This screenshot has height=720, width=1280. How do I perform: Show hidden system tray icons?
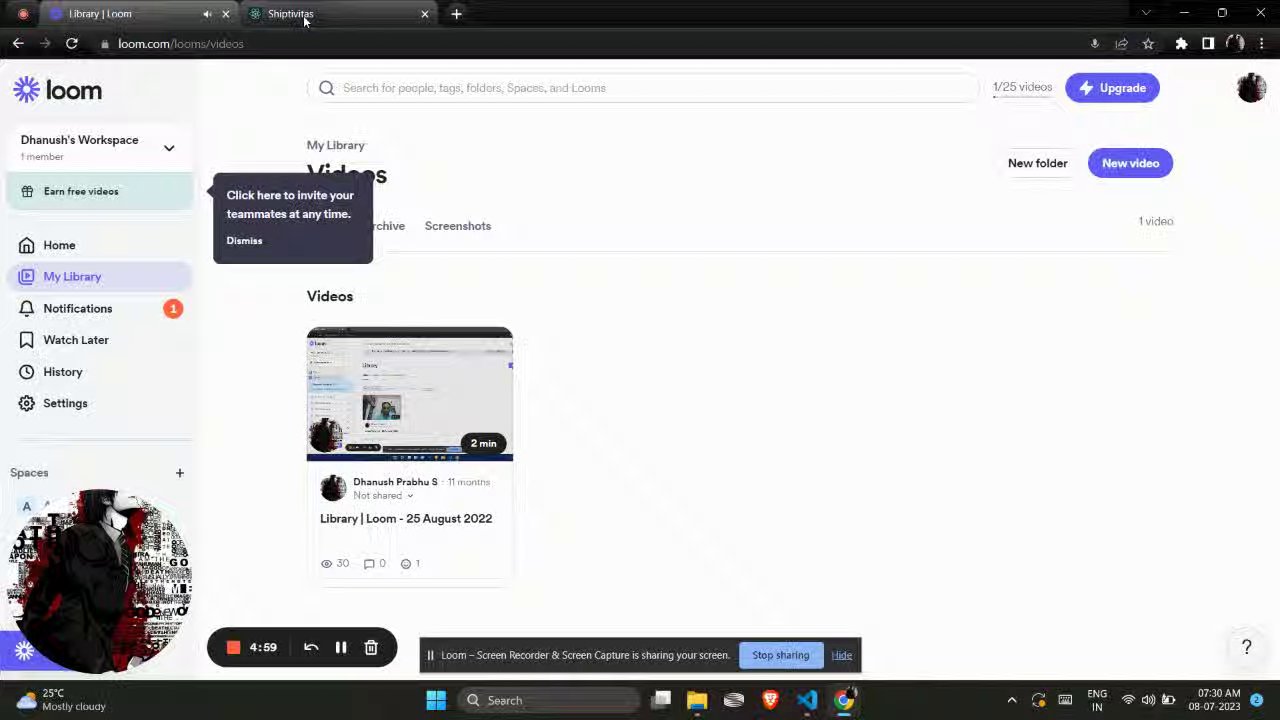(x=1011, y=701)
